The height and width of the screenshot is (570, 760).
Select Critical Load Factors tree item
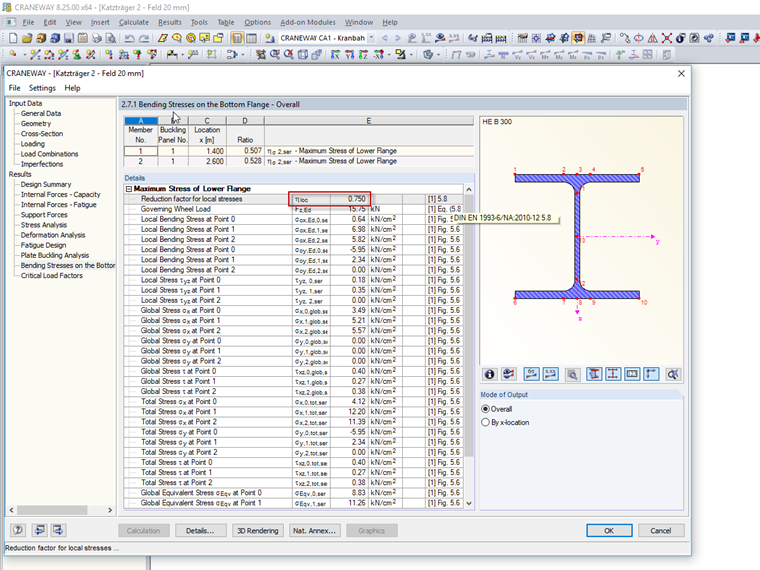pos(51,276)
